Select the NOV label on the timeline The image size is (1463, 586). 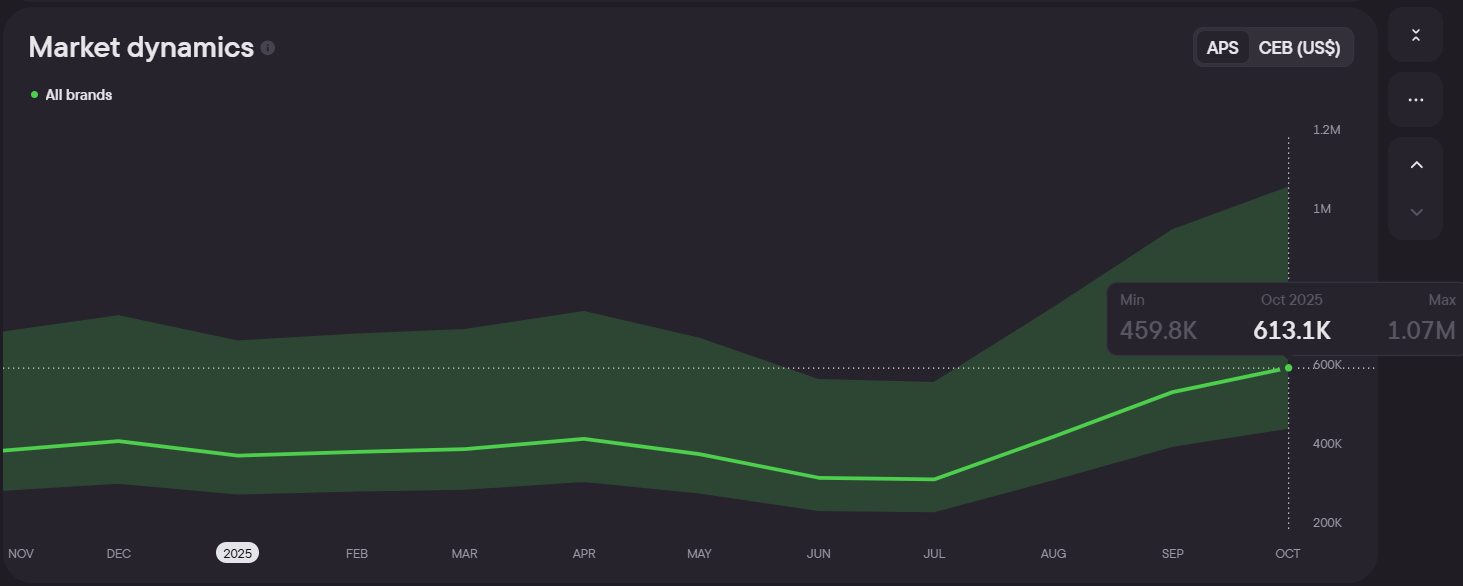click(x=20, y=553)
